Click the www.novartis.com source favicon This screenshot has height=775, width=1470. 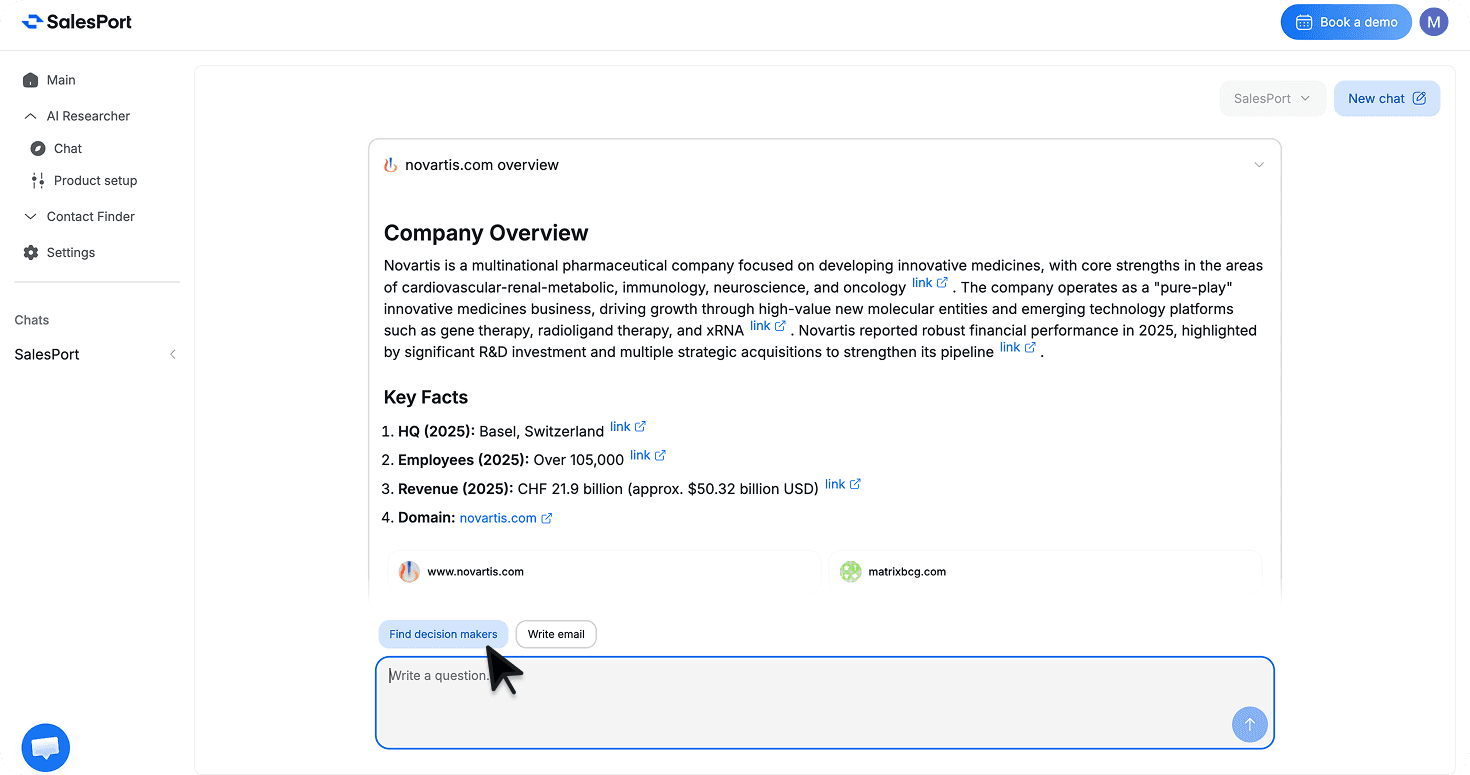point(409,572)
